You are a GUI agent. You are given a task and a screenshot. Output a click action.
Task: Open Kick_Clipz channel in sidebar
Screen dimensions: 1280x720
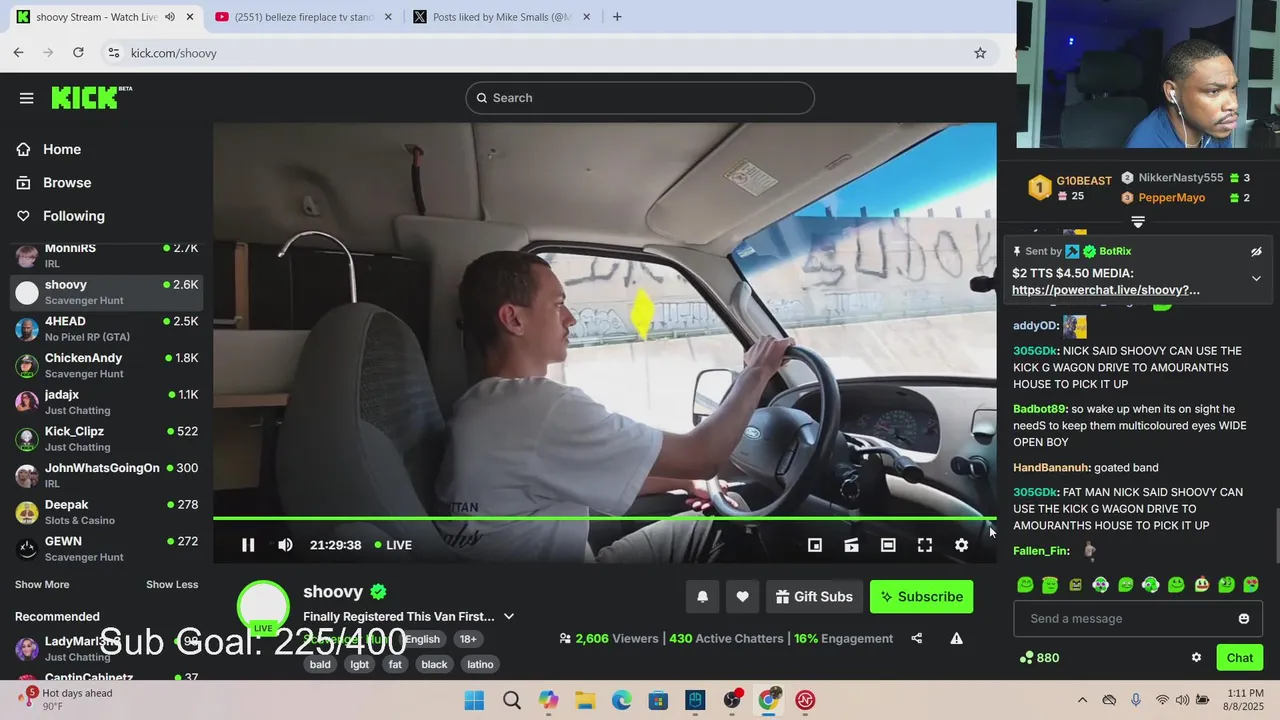[x=107, y=439]
